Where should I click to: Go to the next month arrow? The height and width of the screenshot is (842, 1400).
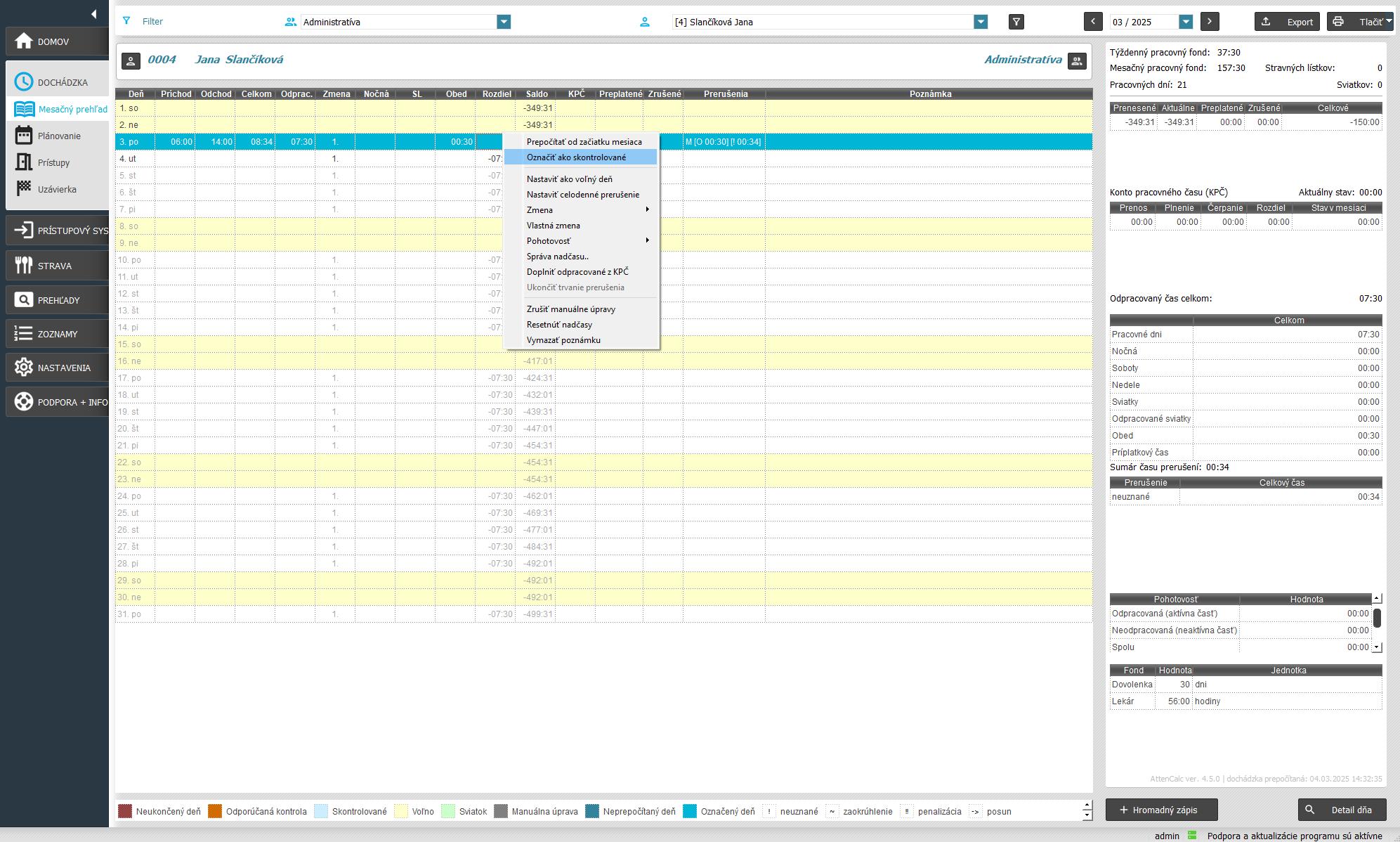[1210, 22]
